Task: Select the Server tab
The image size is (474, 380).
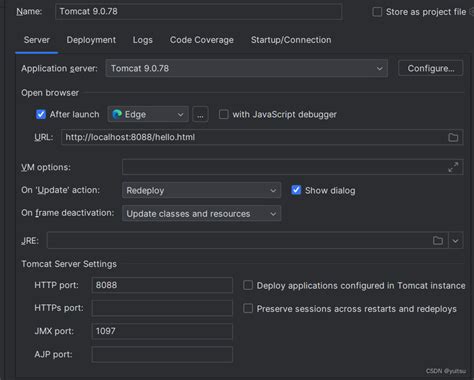Action: [x=37, y=40]
